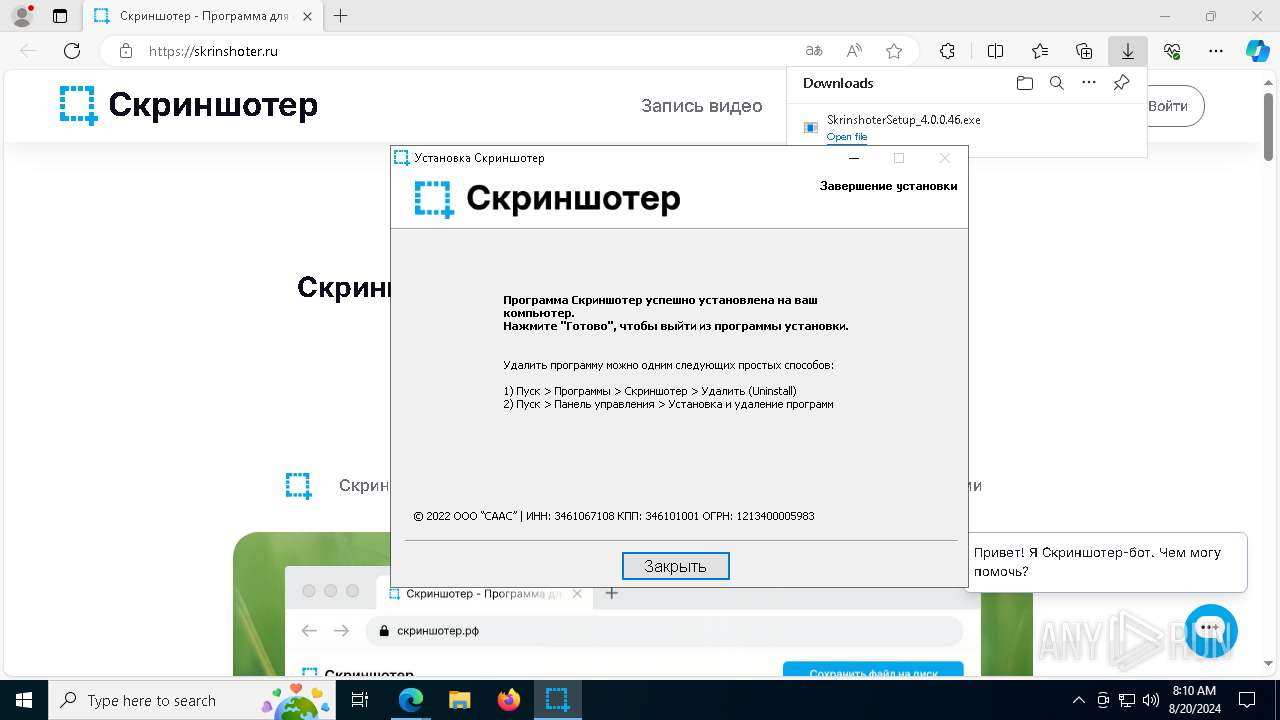Click SkrinshoterSetup_4.0.0.46.exe file name
This screenshot has width=1280, height=720.
(x=903, y=120)
